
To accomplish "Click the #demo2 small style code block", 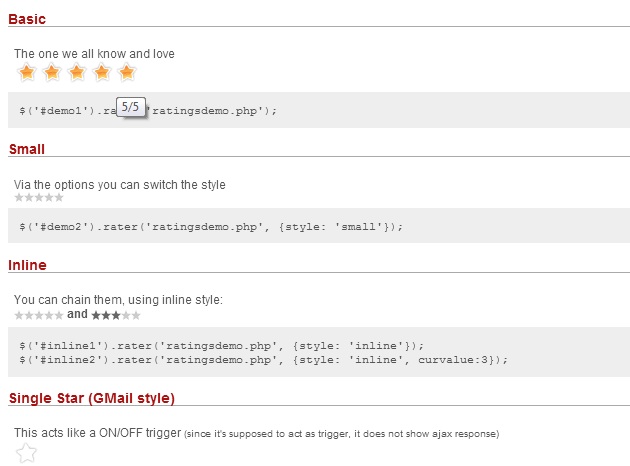I will [320, 227].
